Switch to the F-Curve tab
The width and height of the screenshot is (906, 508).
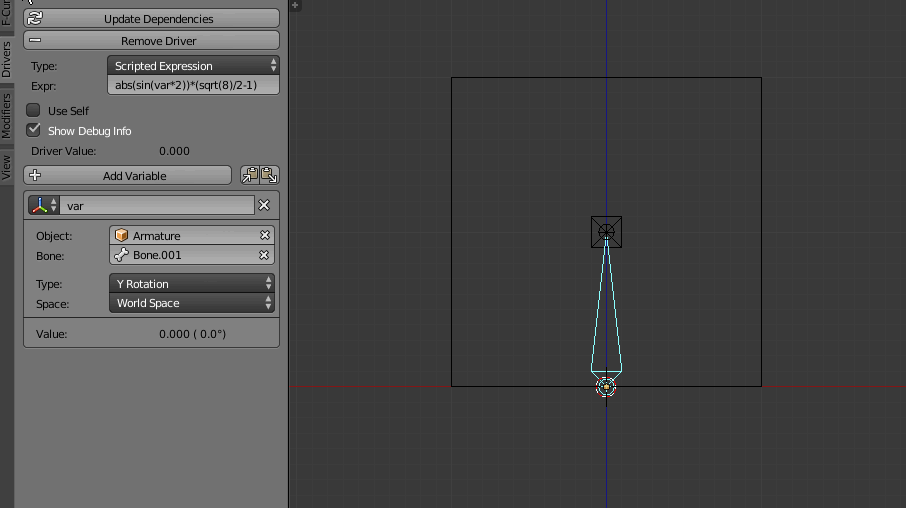6,14
